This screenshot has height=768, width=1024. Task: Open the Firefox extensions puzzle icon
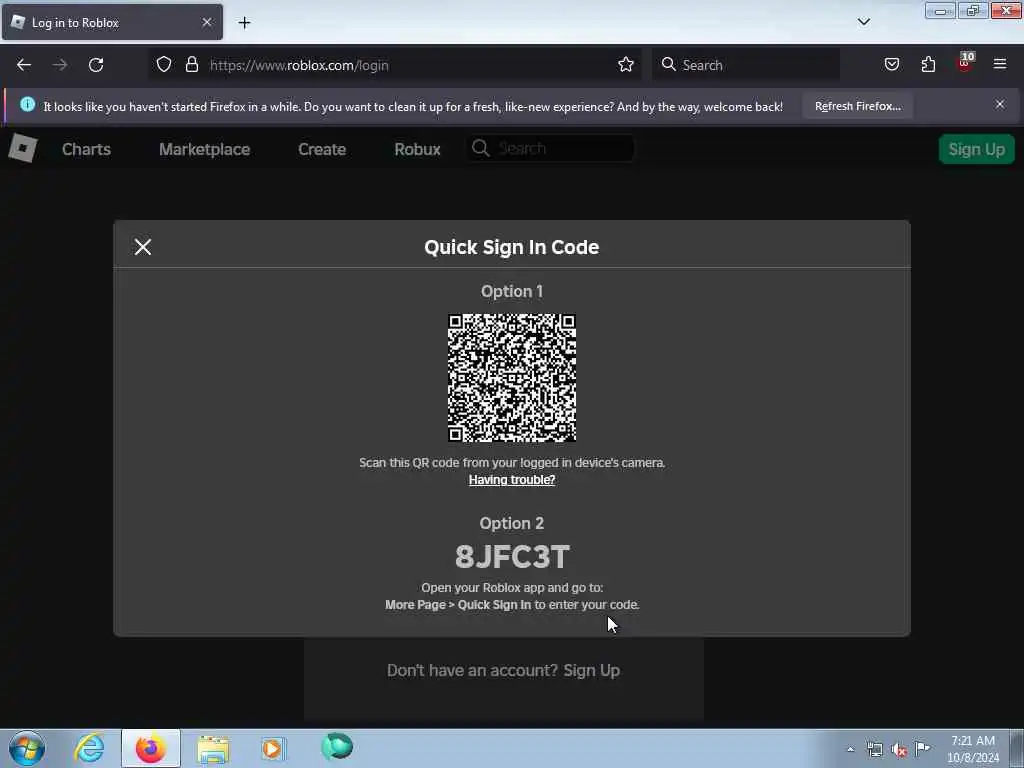[x=928, y=65]
